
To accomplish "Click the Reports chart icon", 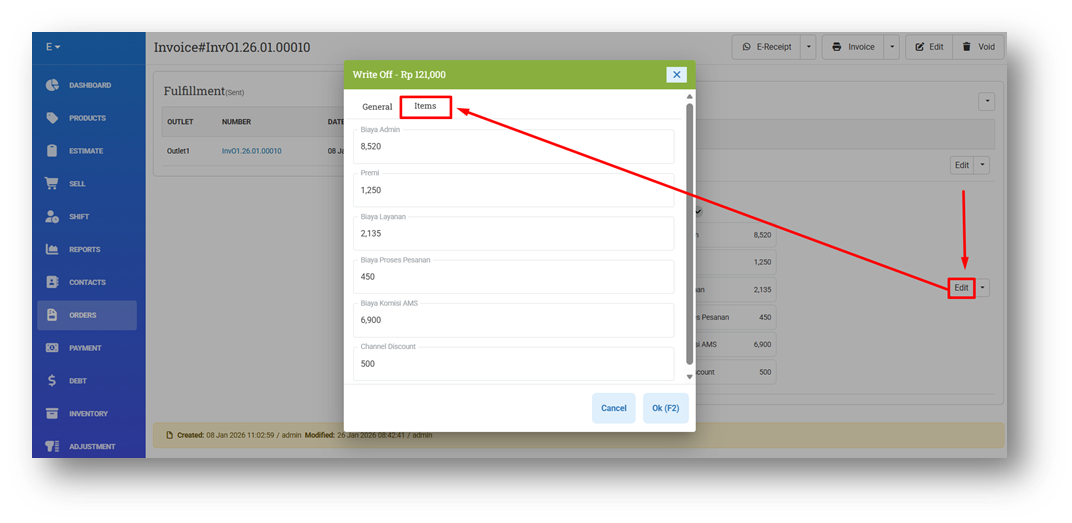I will (x=52, y=250).
